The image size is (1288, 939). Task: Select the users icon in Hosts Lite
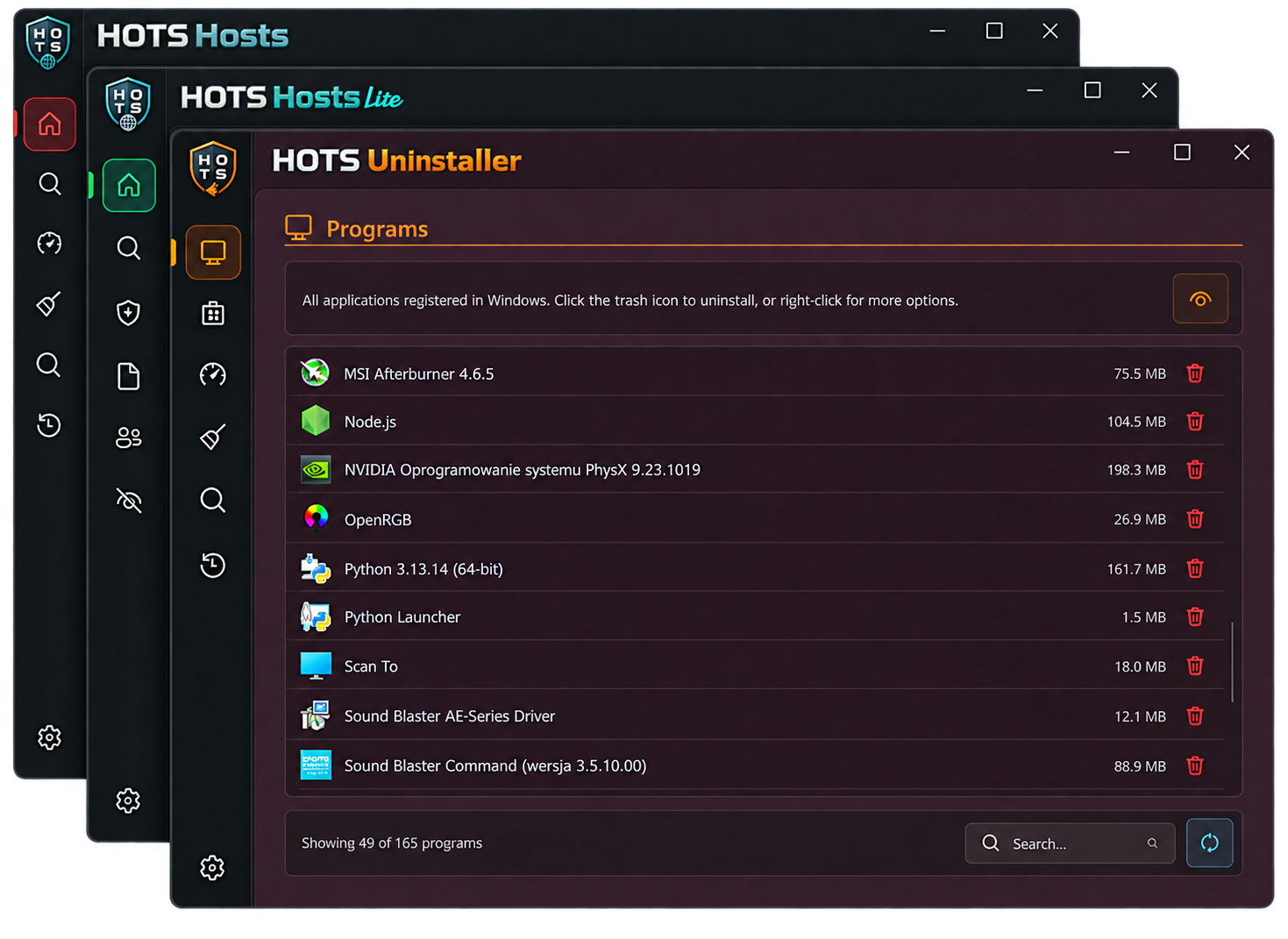click(129, 437)
